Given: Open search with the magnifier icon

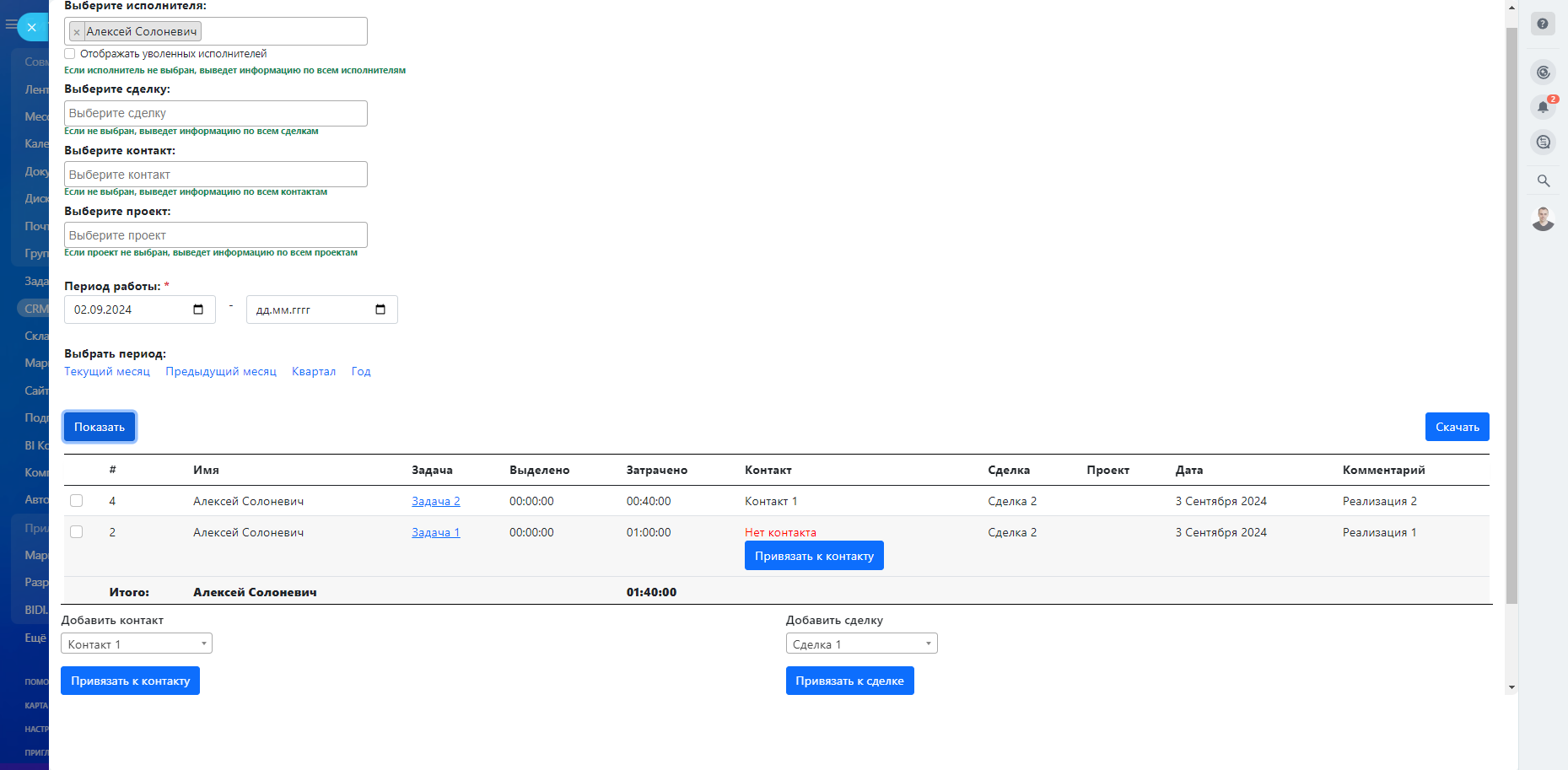Looking at the screenshot, I should pos(1544,180).
